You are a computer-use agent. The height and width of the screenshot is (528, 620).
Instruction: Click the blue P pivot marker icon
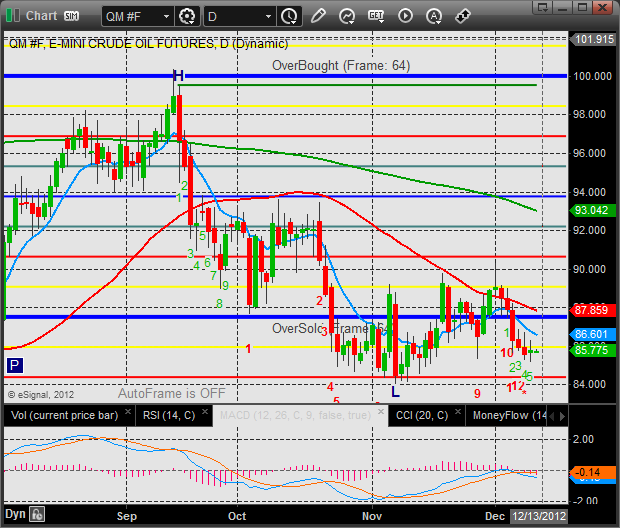point(15,365)
